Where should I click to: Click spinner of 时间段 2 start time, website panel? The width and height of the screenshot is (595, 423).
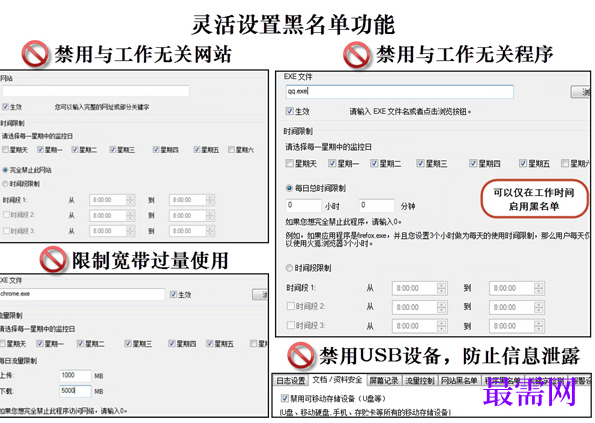pos(131,215)
